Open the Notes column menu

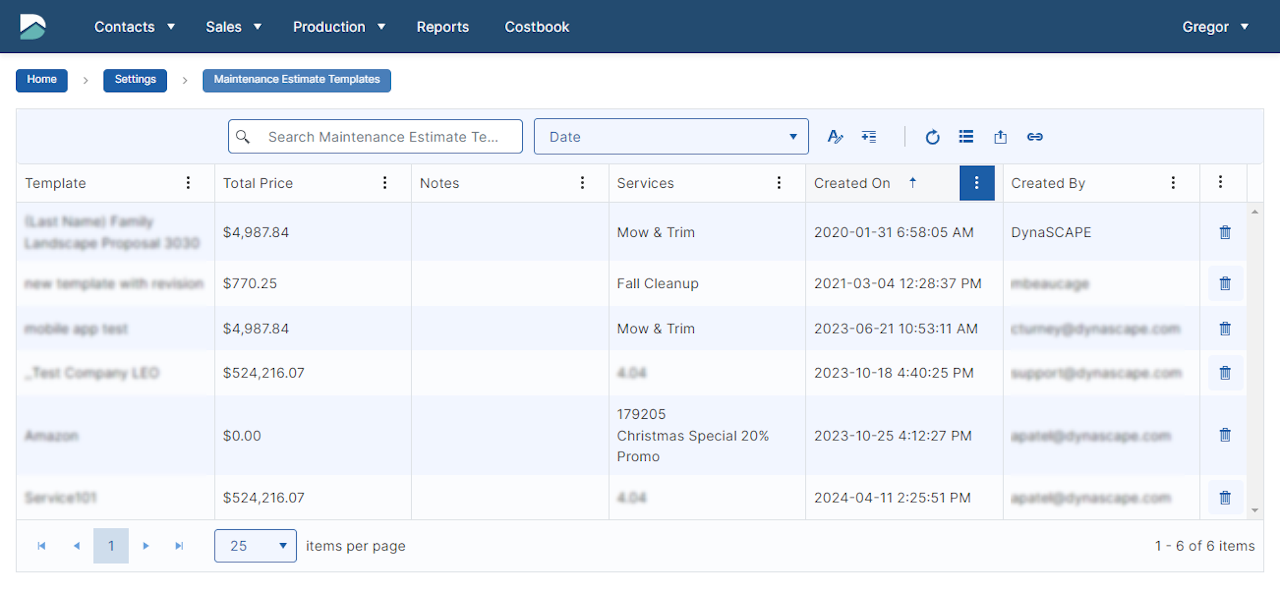[x=583, y=183]
